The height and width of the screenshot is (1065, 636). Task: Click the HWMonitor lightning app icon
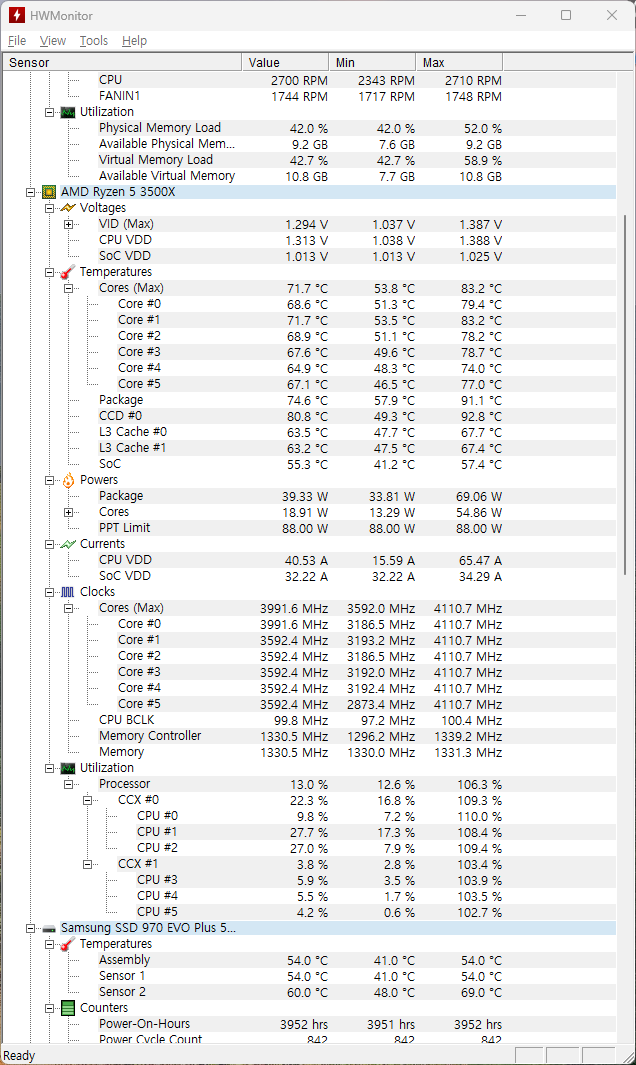[17, 15]
